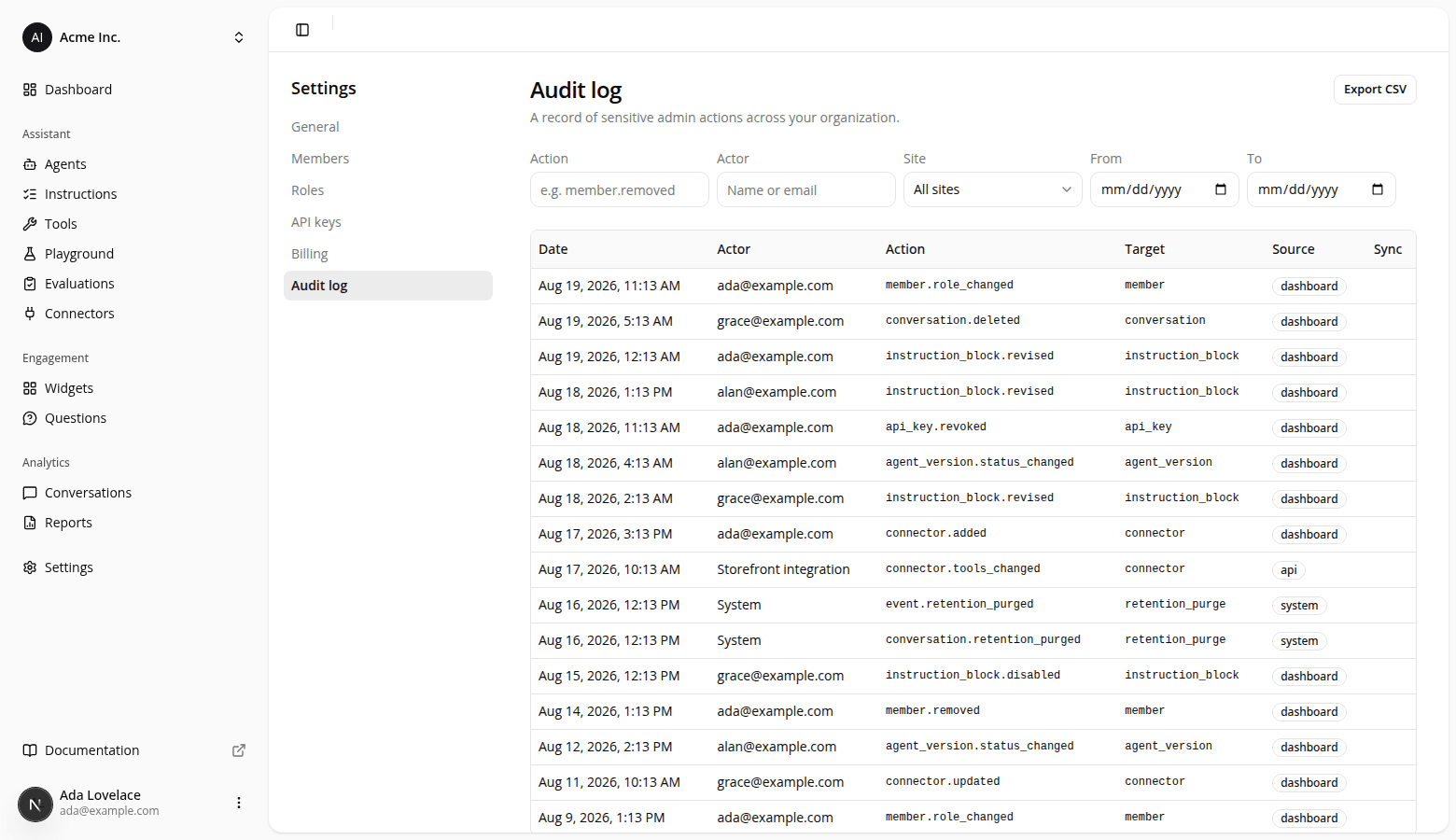Viewport: 1456px width, 840px height.
Task: Open the user menu three-dot icon
Action: click(239, 803)
